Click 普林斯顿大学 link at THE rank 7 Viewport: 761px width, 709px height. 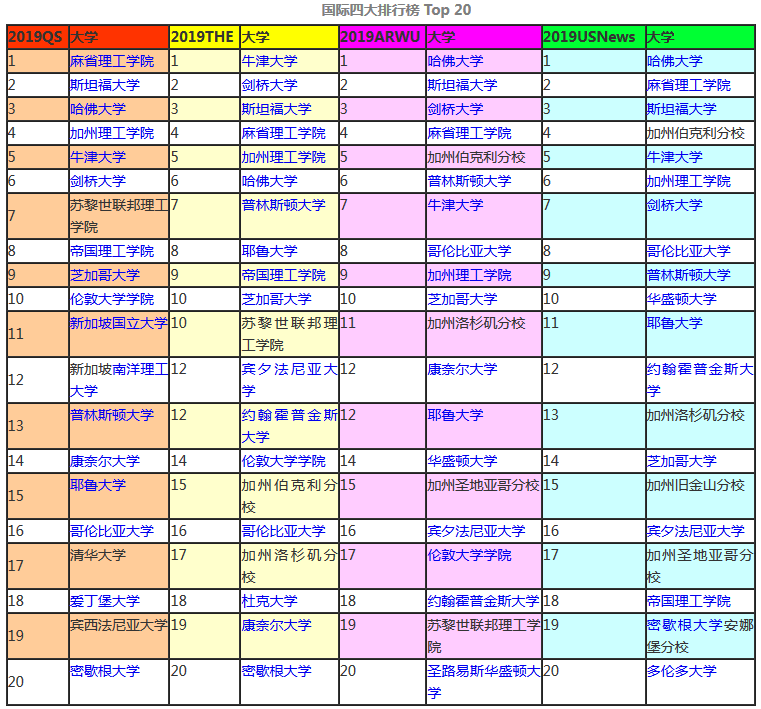(283, 205)
